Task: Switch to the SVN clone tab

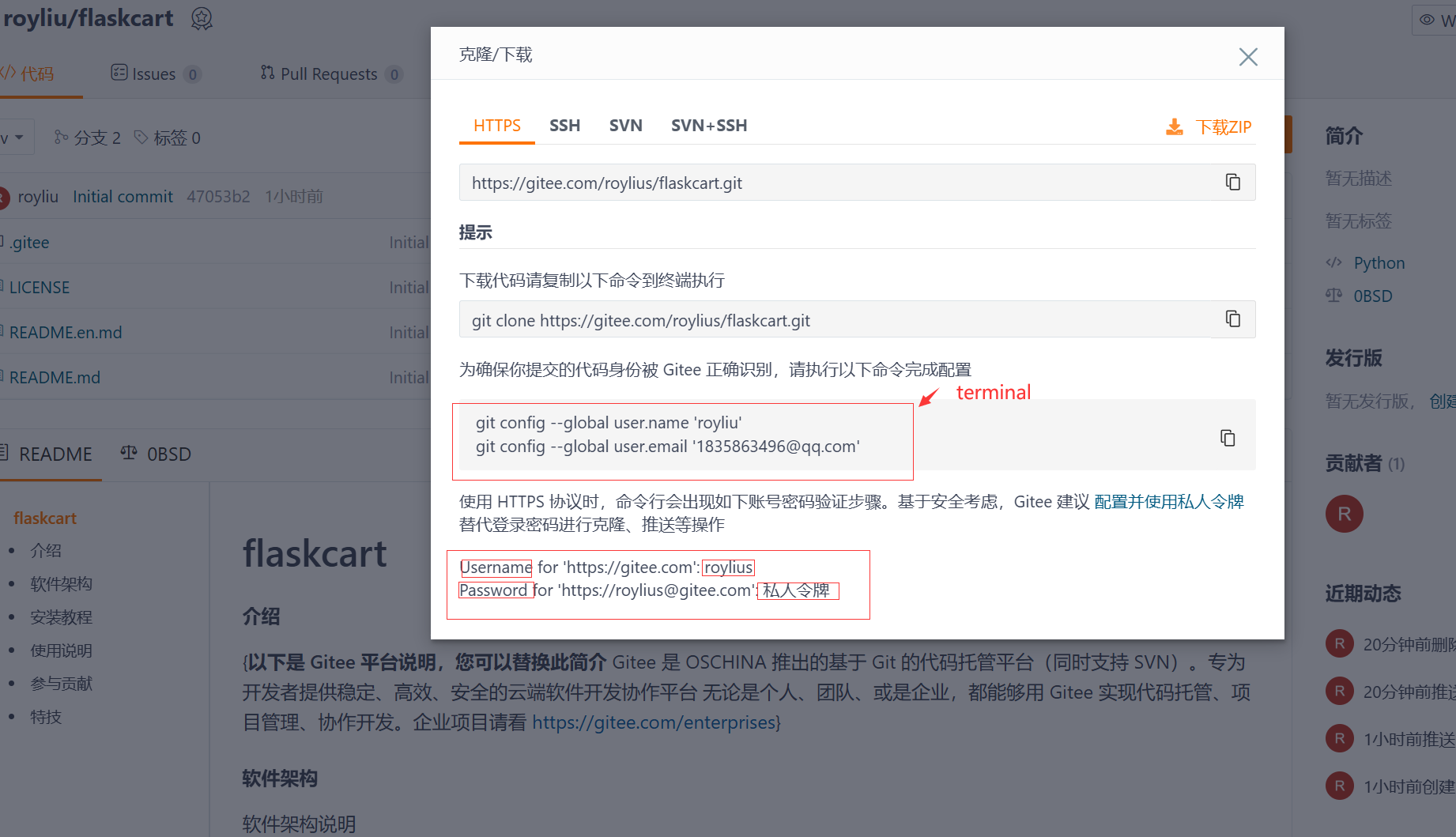Action: 625,126
